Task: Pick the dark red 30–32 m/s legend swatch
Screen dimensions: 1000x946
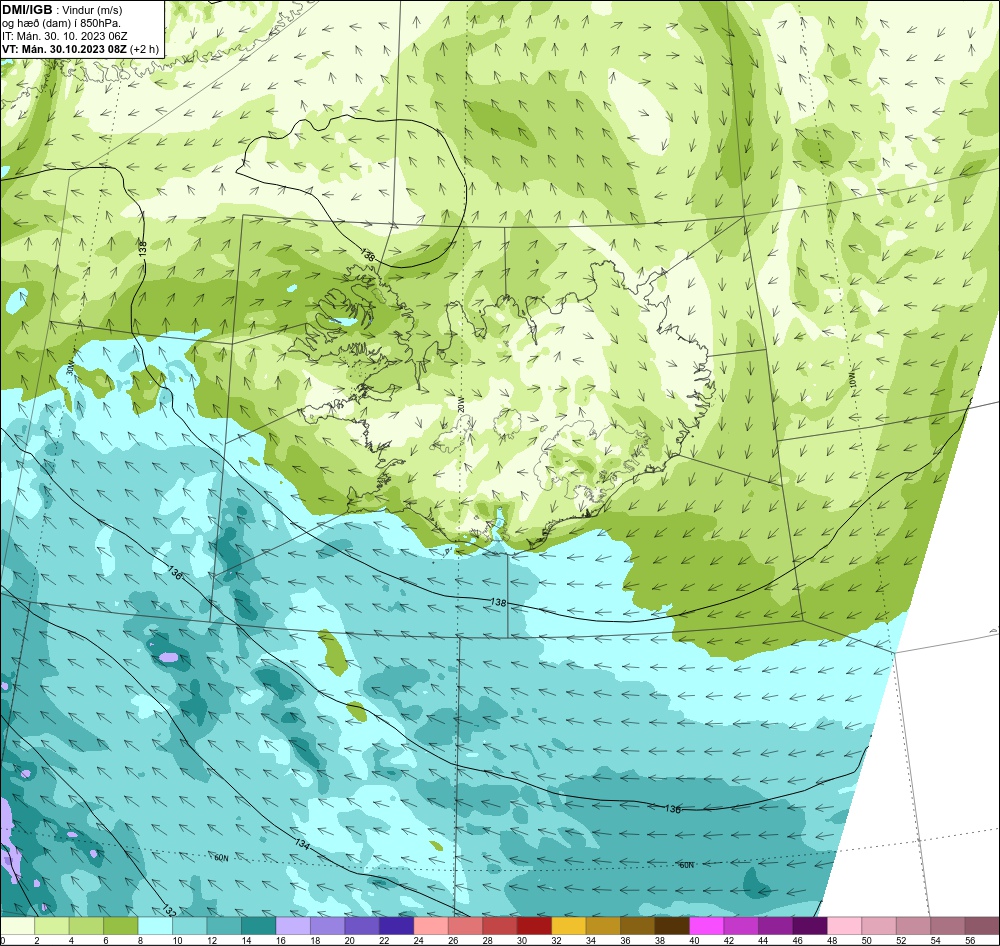Action: coord(534,926)
